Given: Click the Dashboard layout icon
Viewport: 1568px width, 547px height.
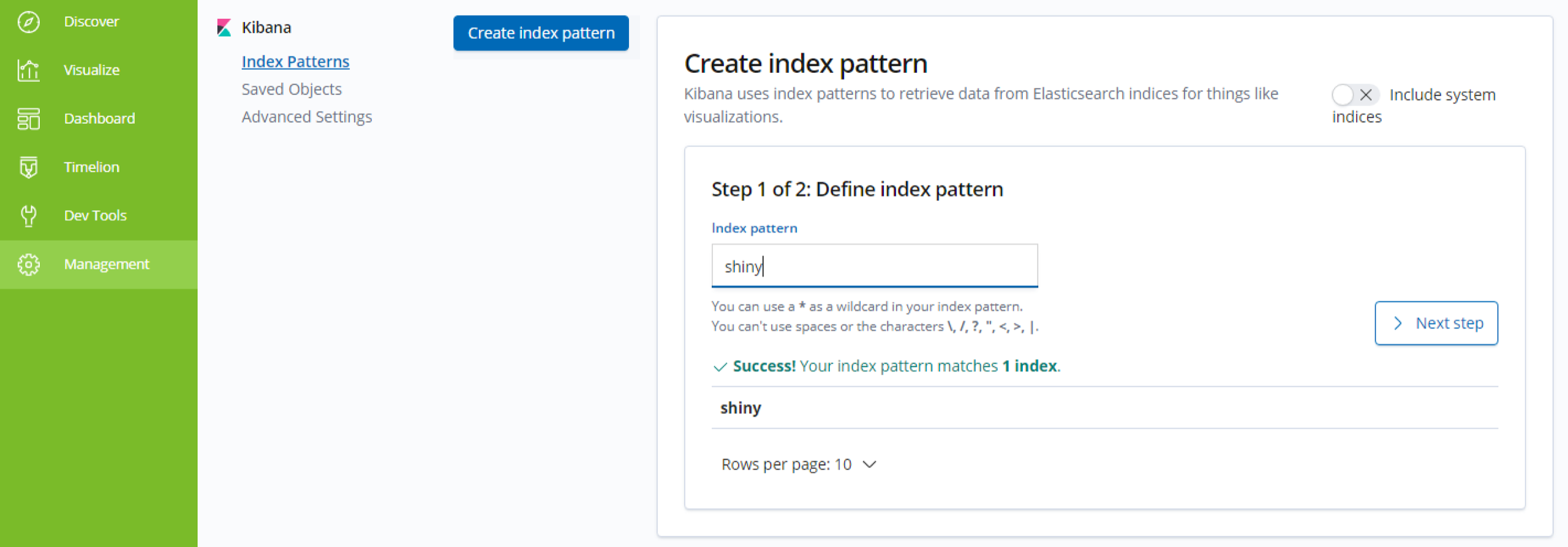Looking at the screenshot, I should (28, 119).
